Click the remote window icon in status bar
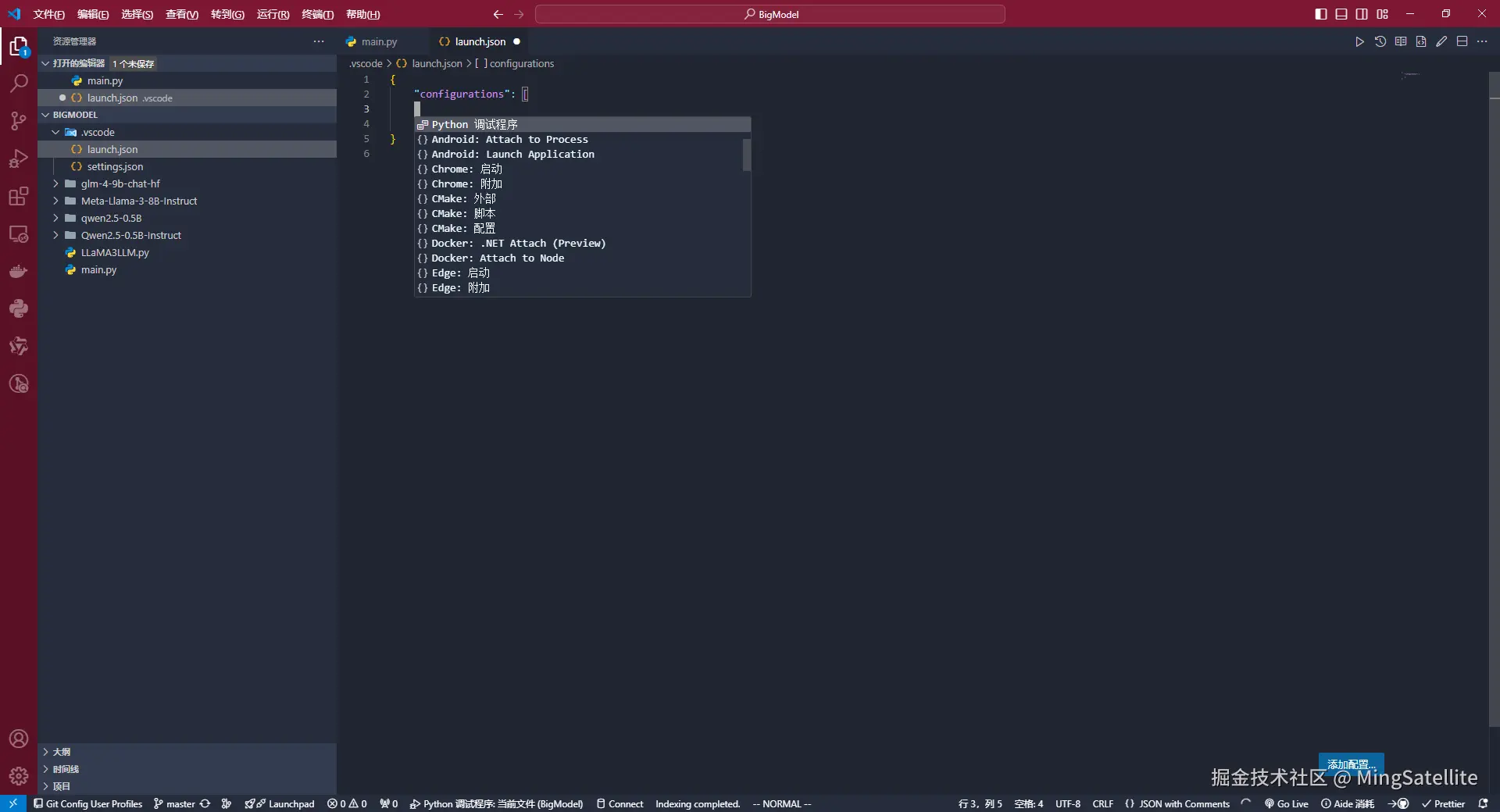Screen dimensions: 1500x812 13,803
